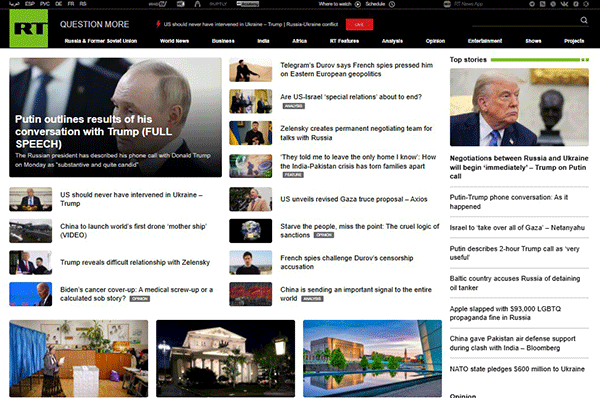The image size is (600, 398).
Task: Click the search magnifier icon
Action: coord(584,20)
